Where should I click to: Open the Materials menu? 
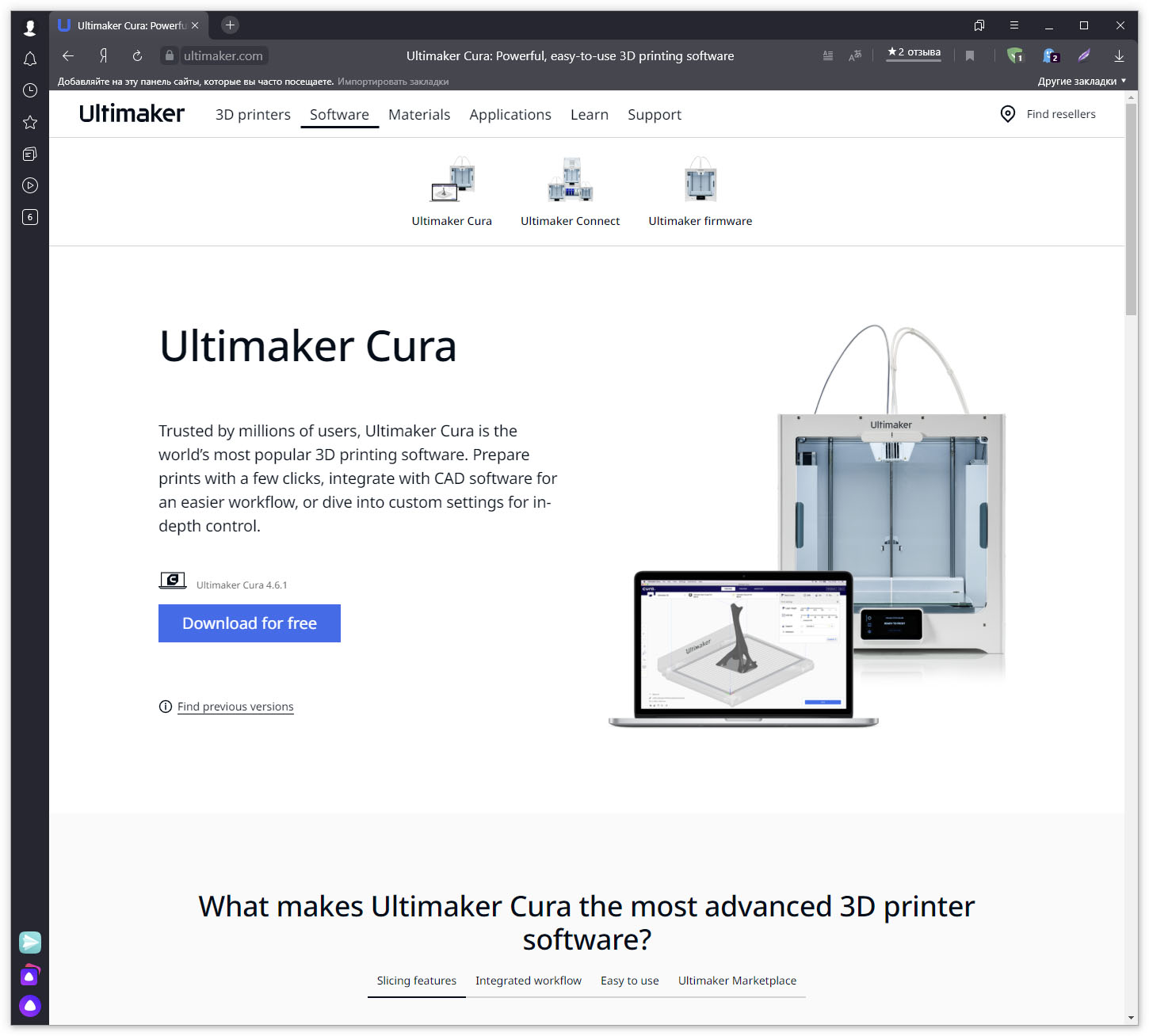tap(419, 115)
